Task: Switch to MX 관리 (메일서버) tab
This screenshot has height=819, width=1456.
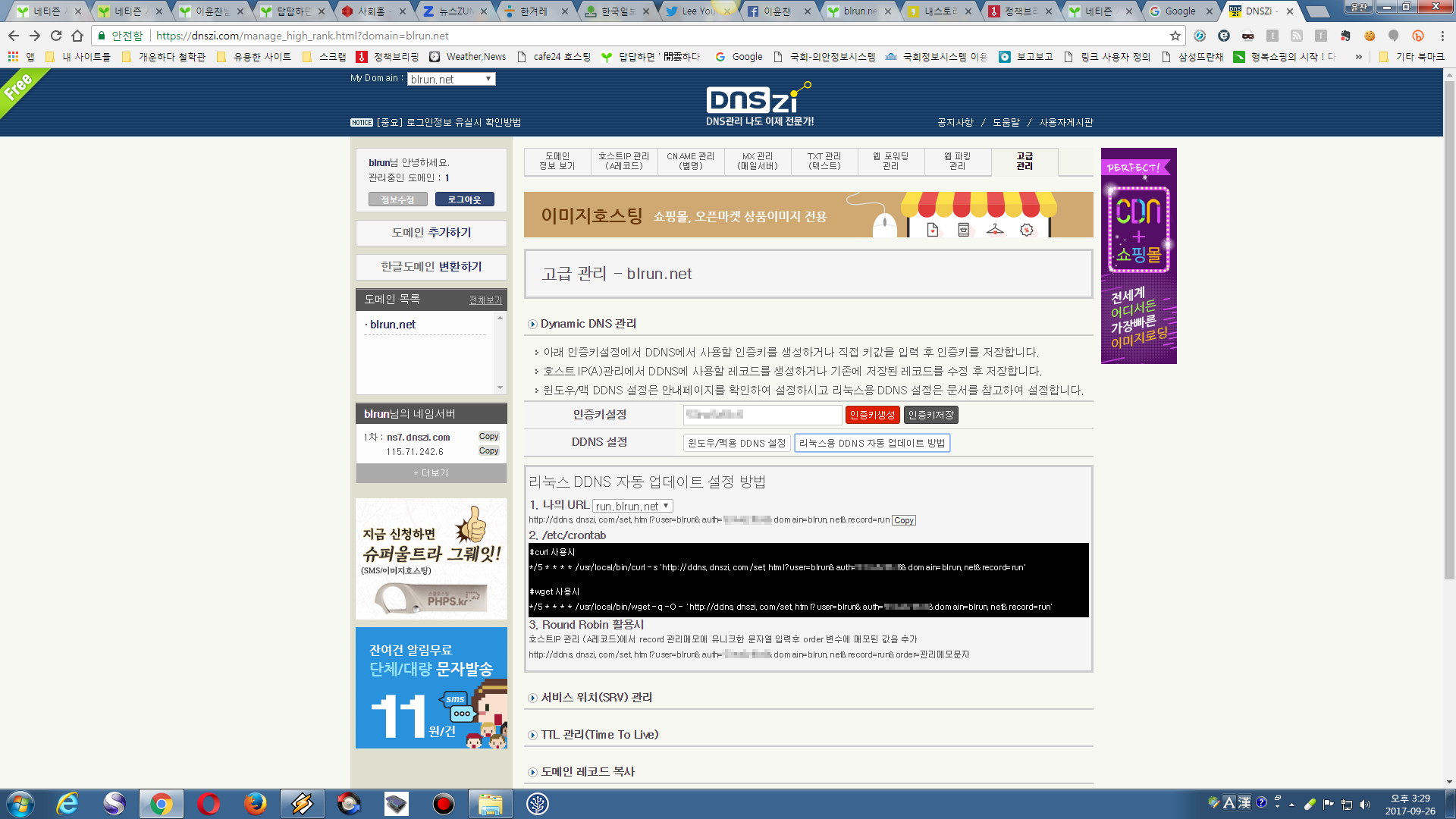Action: pyautogui.click(x=758, y=162)
